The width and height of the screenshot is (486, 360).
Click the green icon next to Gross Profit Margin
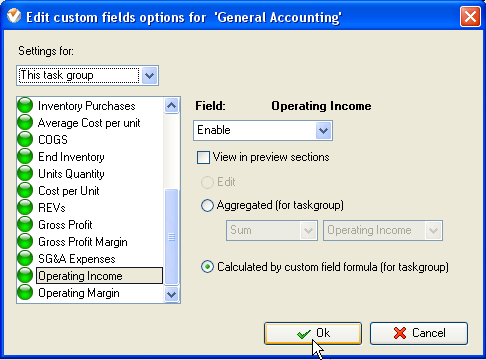point(25,241)
